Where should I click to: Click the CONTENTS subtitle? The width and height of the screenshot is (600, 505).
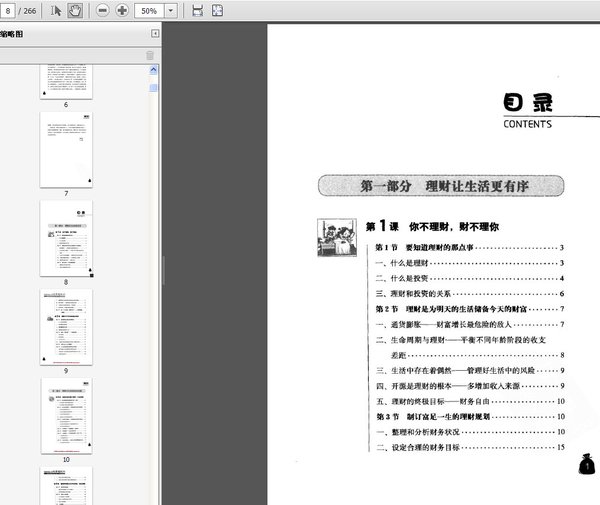[527, 124]
